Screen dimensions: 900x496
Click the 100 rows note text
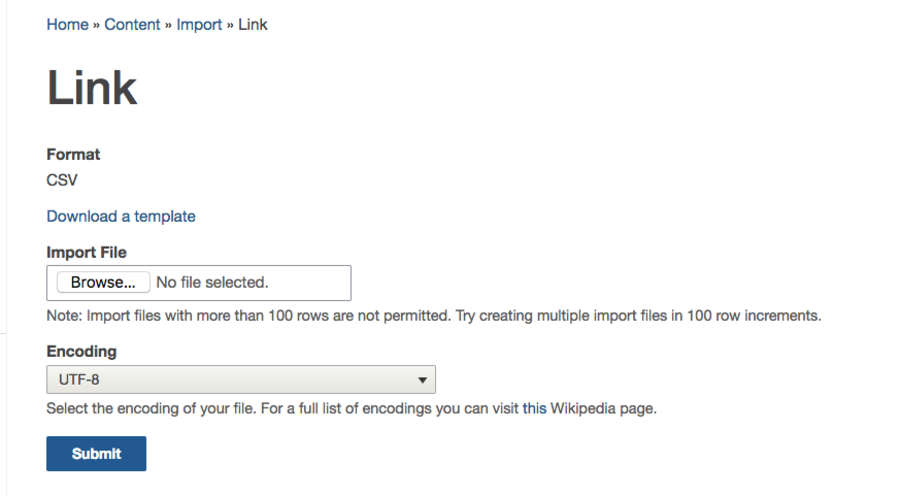click(433, 316)
